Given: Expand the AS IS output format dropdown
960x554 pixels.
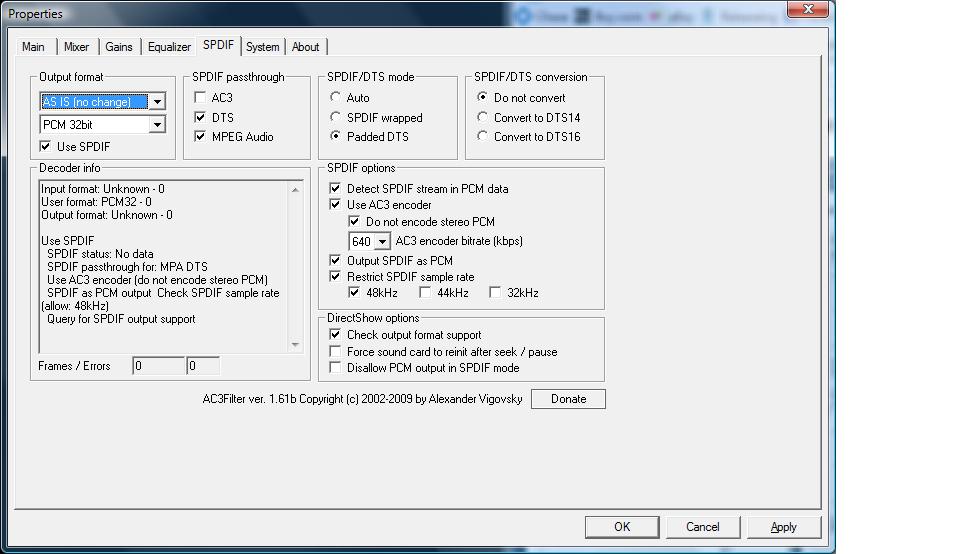Looking at the screenshot, I should (x=157, y=102).
